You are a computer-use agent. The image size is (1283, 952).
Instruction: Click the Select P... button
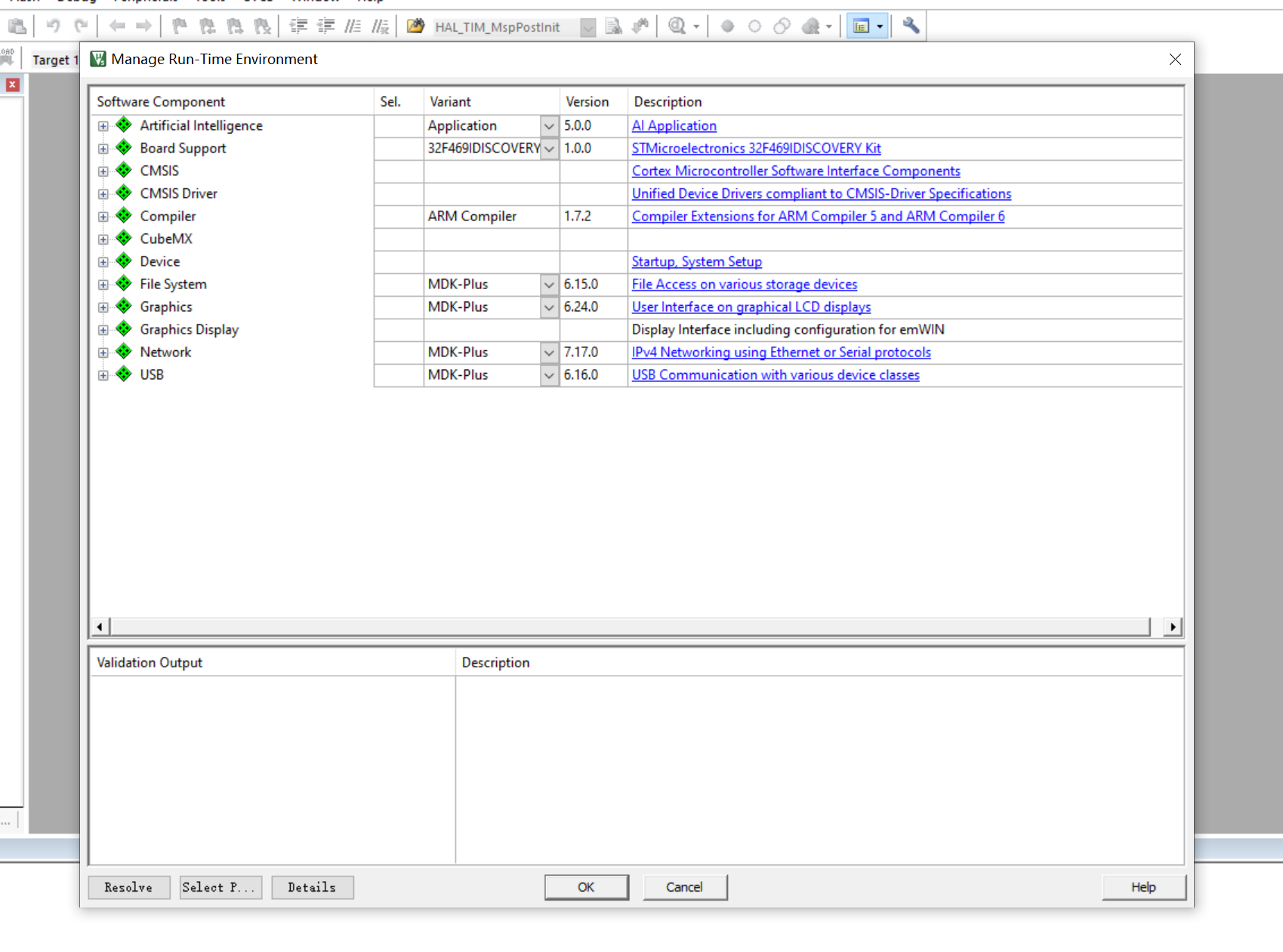(221, 888)
